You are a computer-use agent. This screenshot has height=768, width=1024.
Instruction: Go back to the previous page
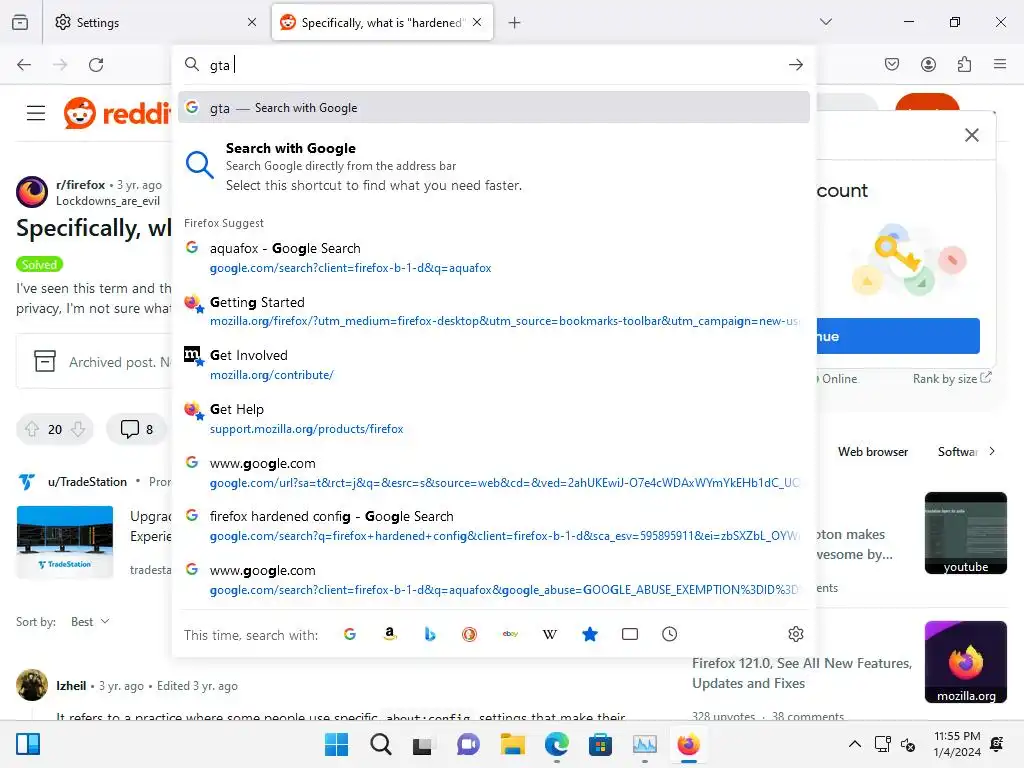click(x=24, y=65)
